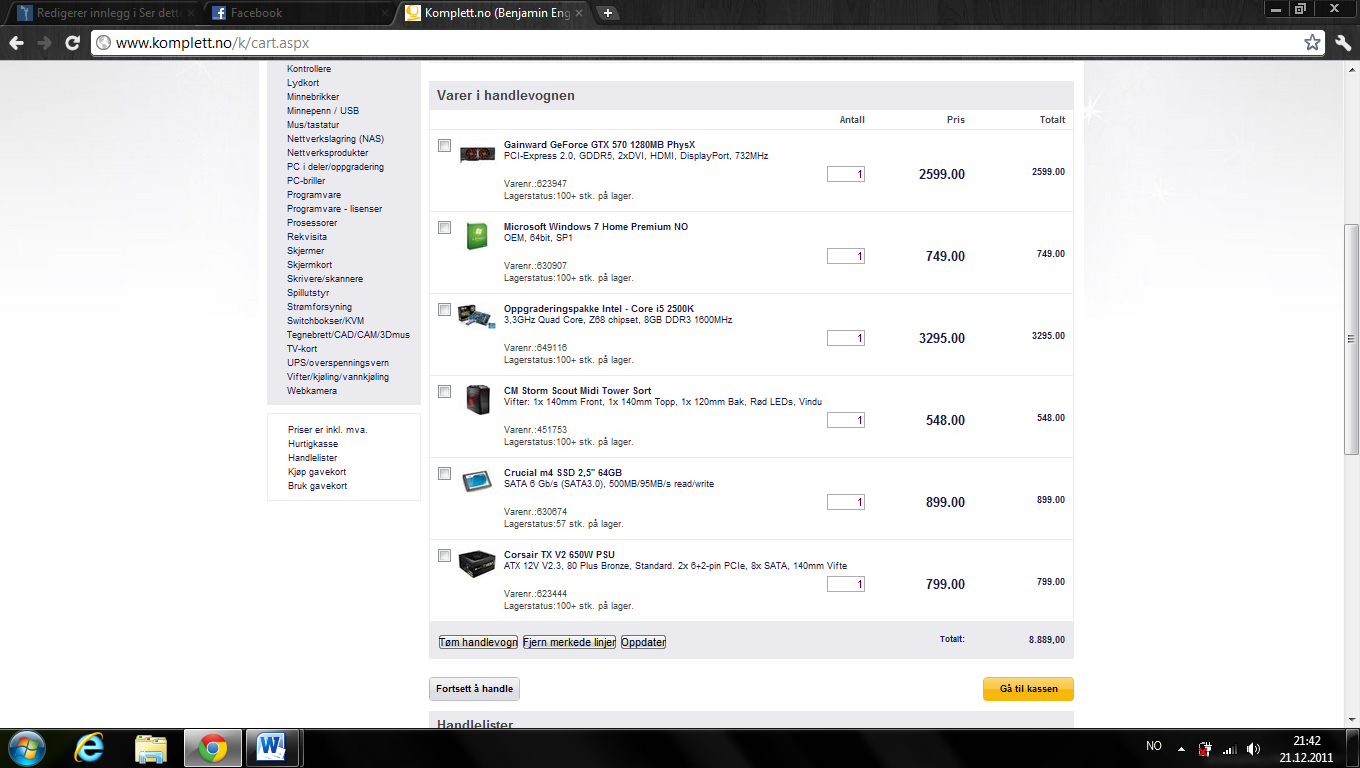Viewport: 1360px width, 768px height.
Task: Bookmark this page with the star icon
Action: pyautogui.click(x=1312, y=43)
